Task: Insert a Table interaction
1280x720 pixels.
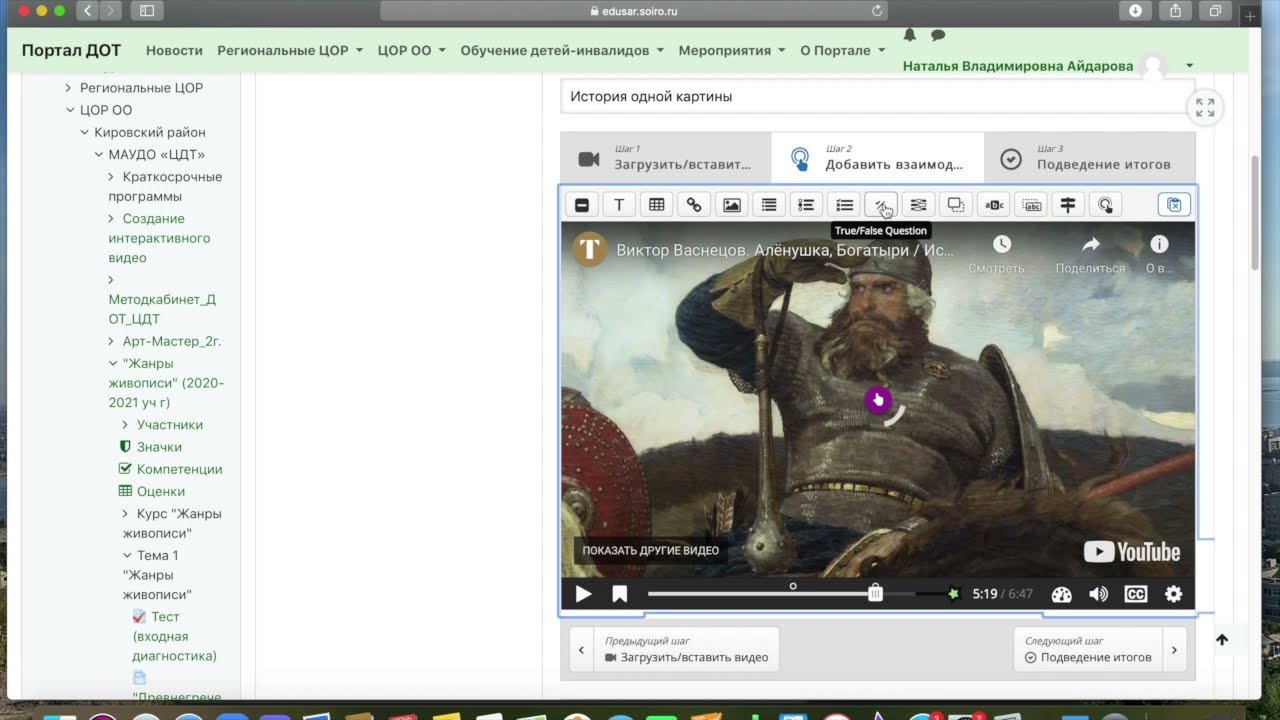Action: click(x=657, y=205)
